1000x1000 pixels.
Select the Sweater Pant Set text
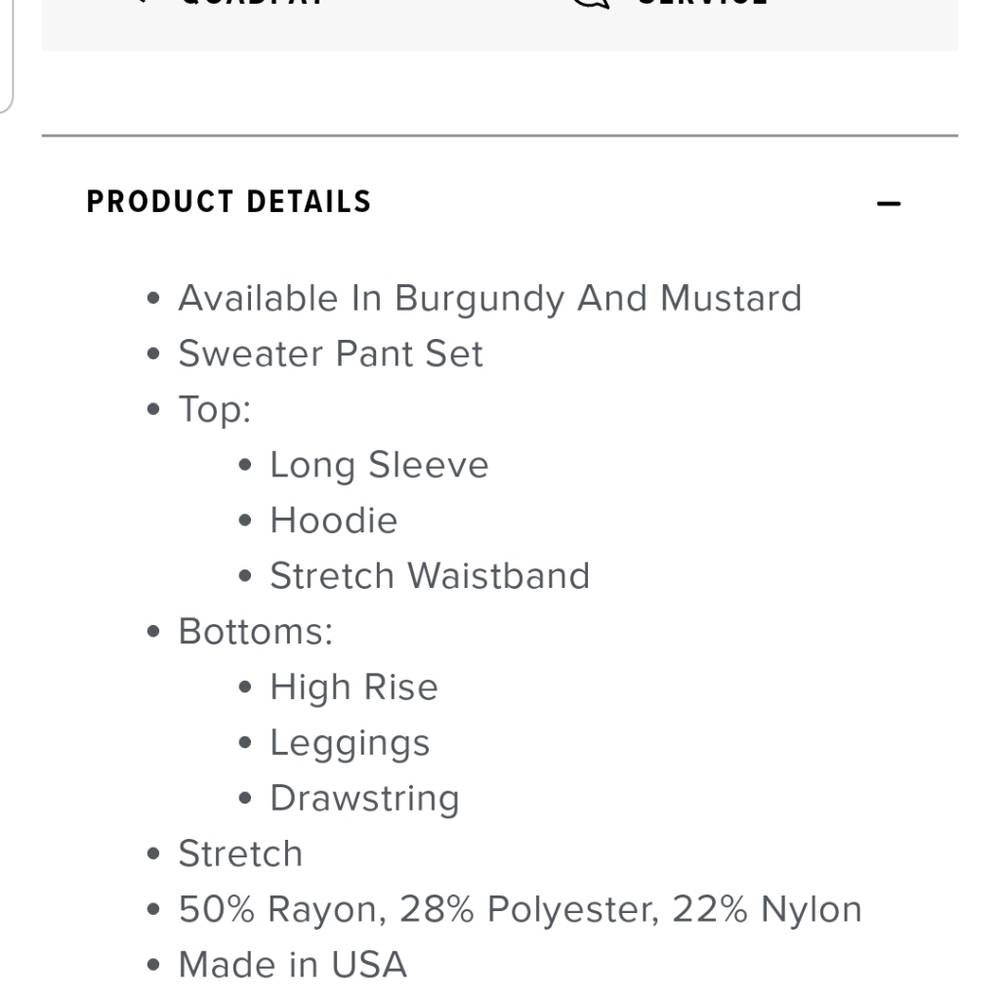(x=330, y=354)
